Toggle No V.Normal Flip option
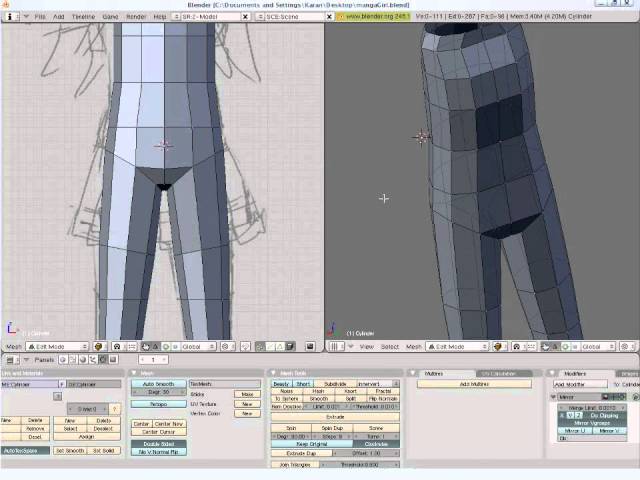The height and width of the screenshot is (480, 640). pos(159,452)
